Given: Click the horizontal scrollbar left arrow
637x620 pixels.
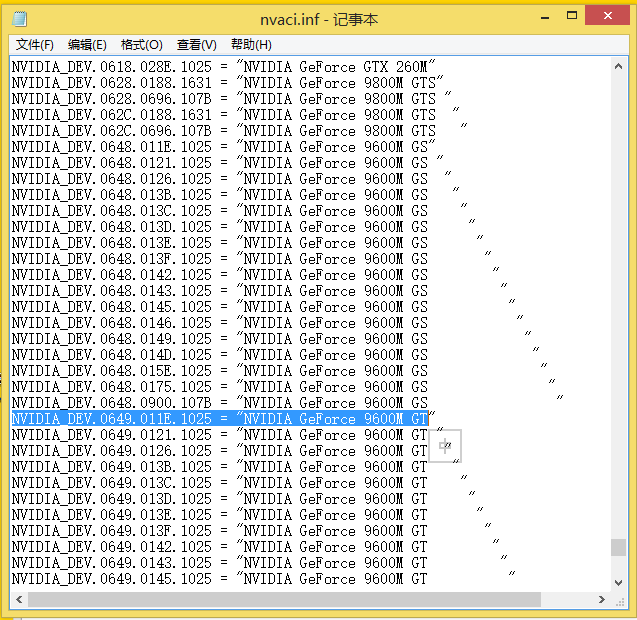Looking at the screenshot, I should (x=19, y=599).
